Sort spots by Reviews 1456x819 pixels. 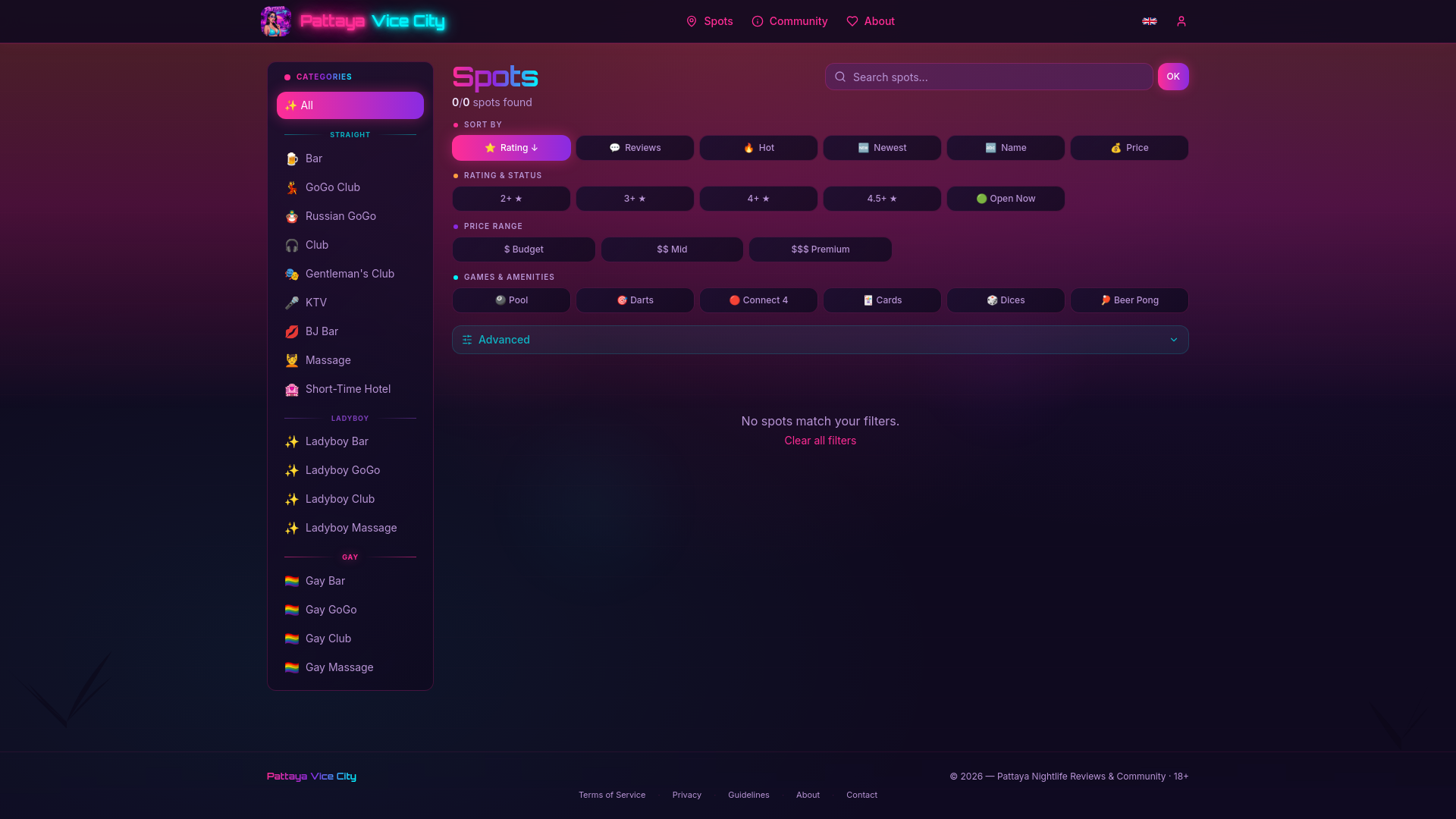coord(635,148)
